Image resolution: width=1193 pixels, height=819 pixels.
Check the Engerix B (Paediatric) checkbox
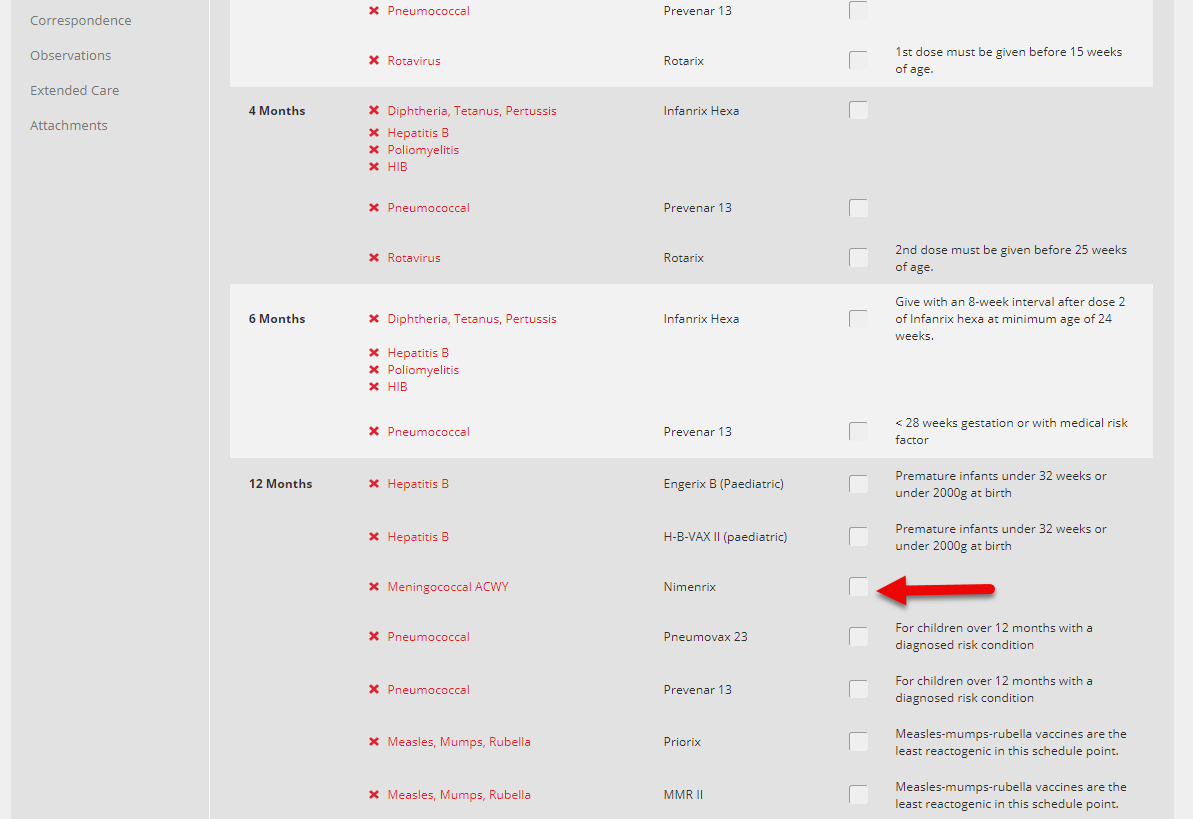[x=858, y=484]
